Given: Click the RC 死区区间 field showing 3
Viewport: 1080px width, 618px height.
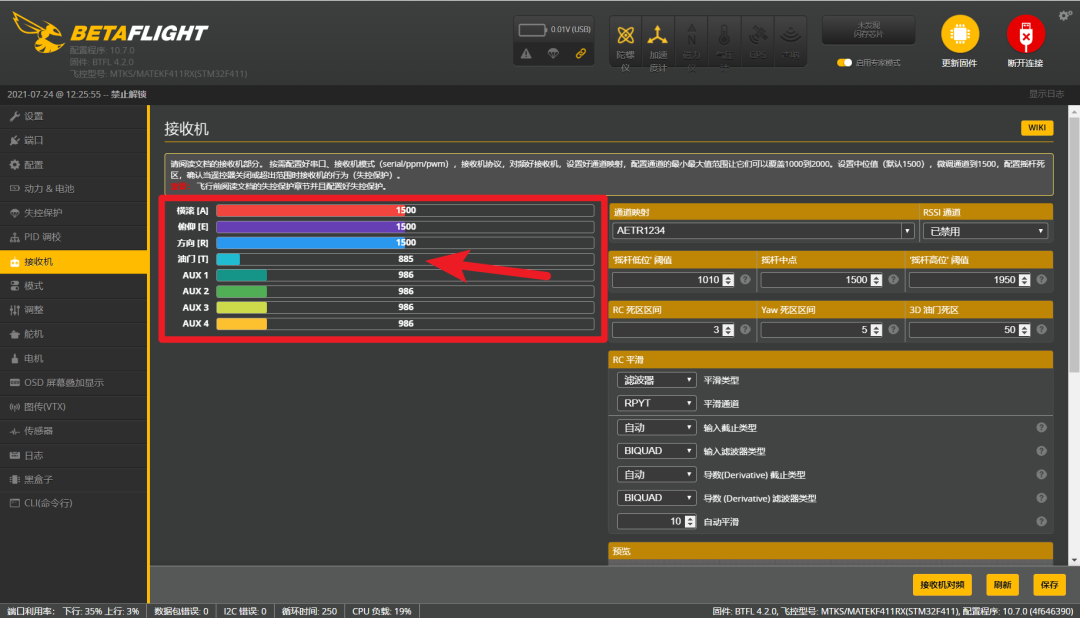Looking at the screenshot, I should [673, 330].
